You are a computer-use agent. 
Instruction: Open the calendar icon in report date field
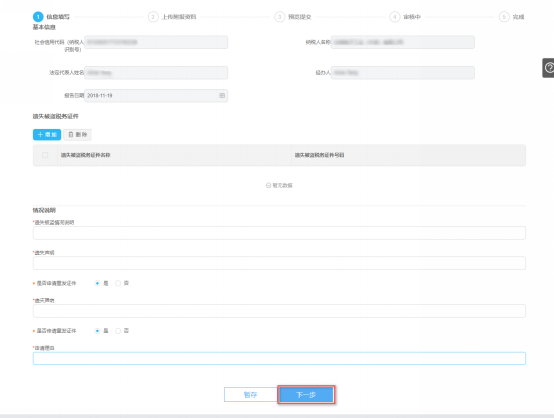click(222, 95)
